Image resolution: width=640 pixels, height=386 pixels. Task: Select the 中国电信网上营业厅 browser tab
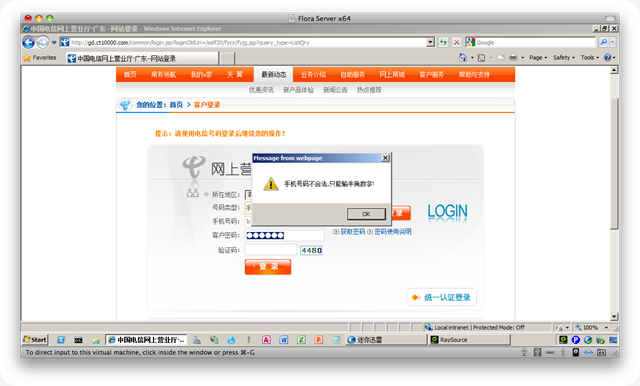(143, 58)
